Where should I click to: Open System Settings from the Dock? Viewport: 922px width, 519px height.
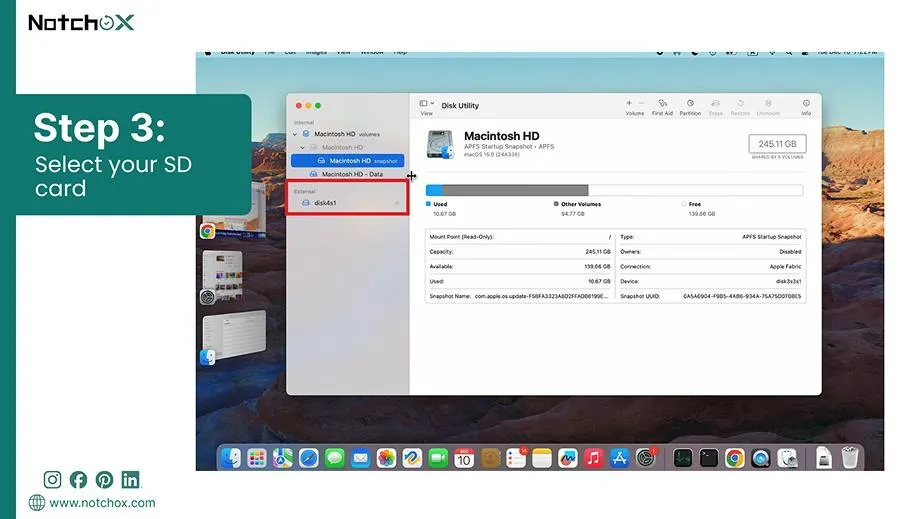(x=646, y=458)
